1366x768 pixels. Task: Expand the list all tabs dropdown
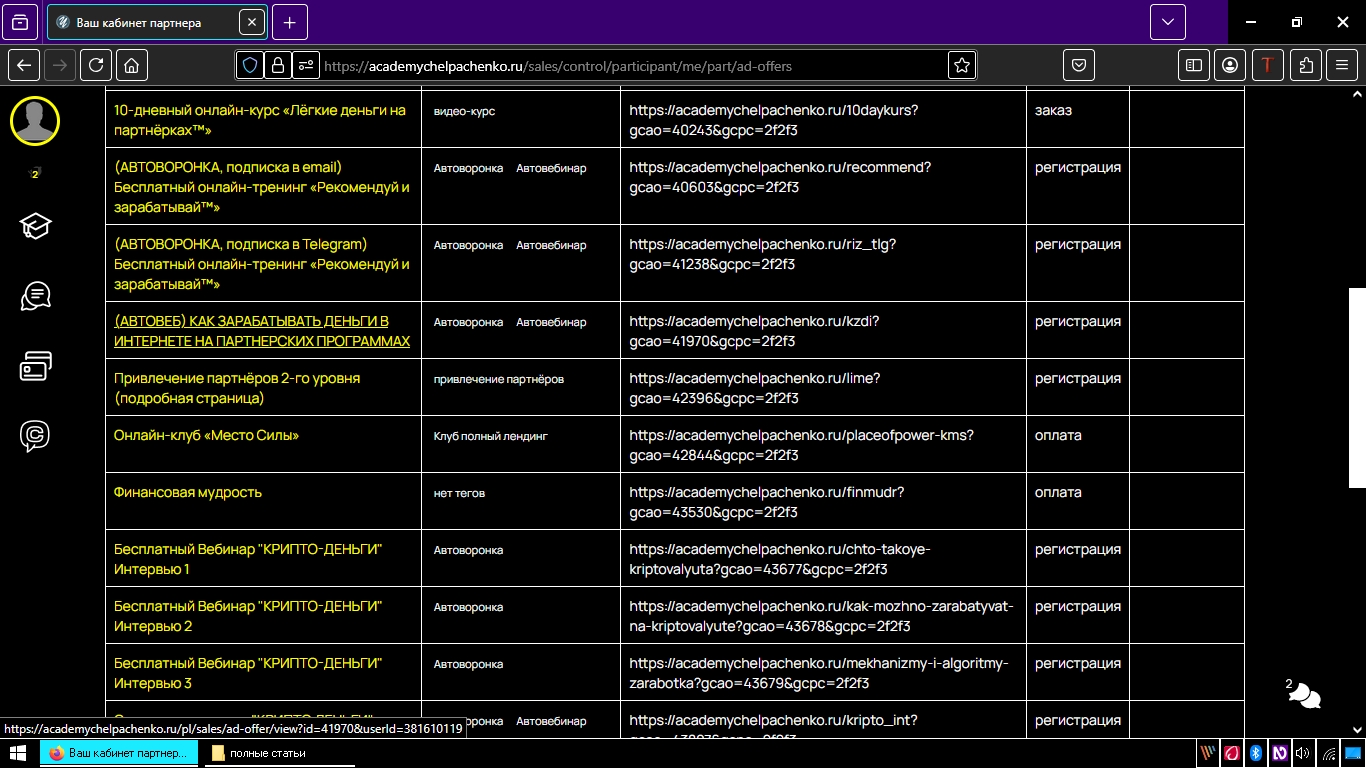[x=1168, y=22]
